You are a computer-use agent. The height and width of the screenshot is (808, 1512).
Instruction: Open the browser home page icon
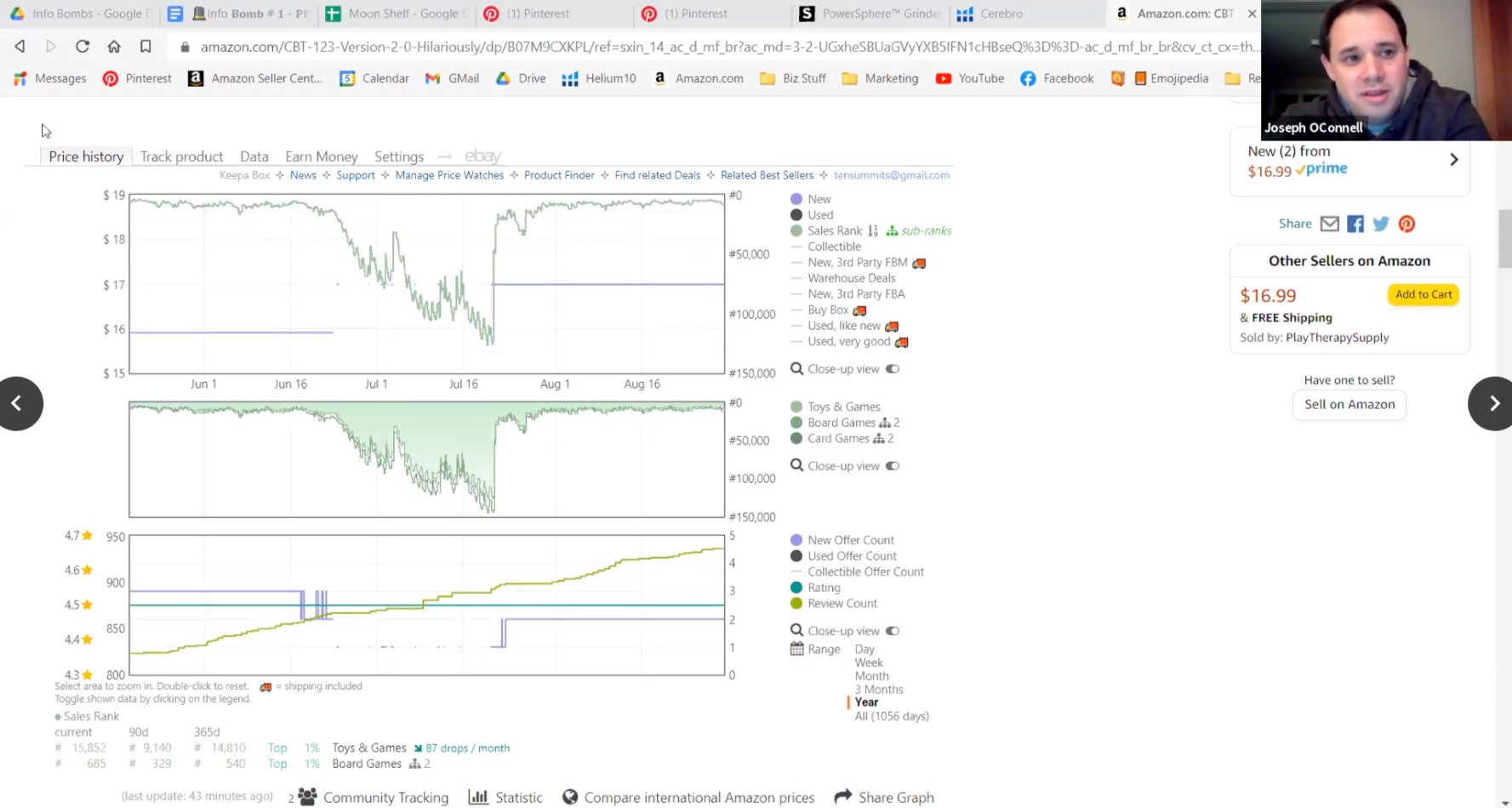click(114, 46)
